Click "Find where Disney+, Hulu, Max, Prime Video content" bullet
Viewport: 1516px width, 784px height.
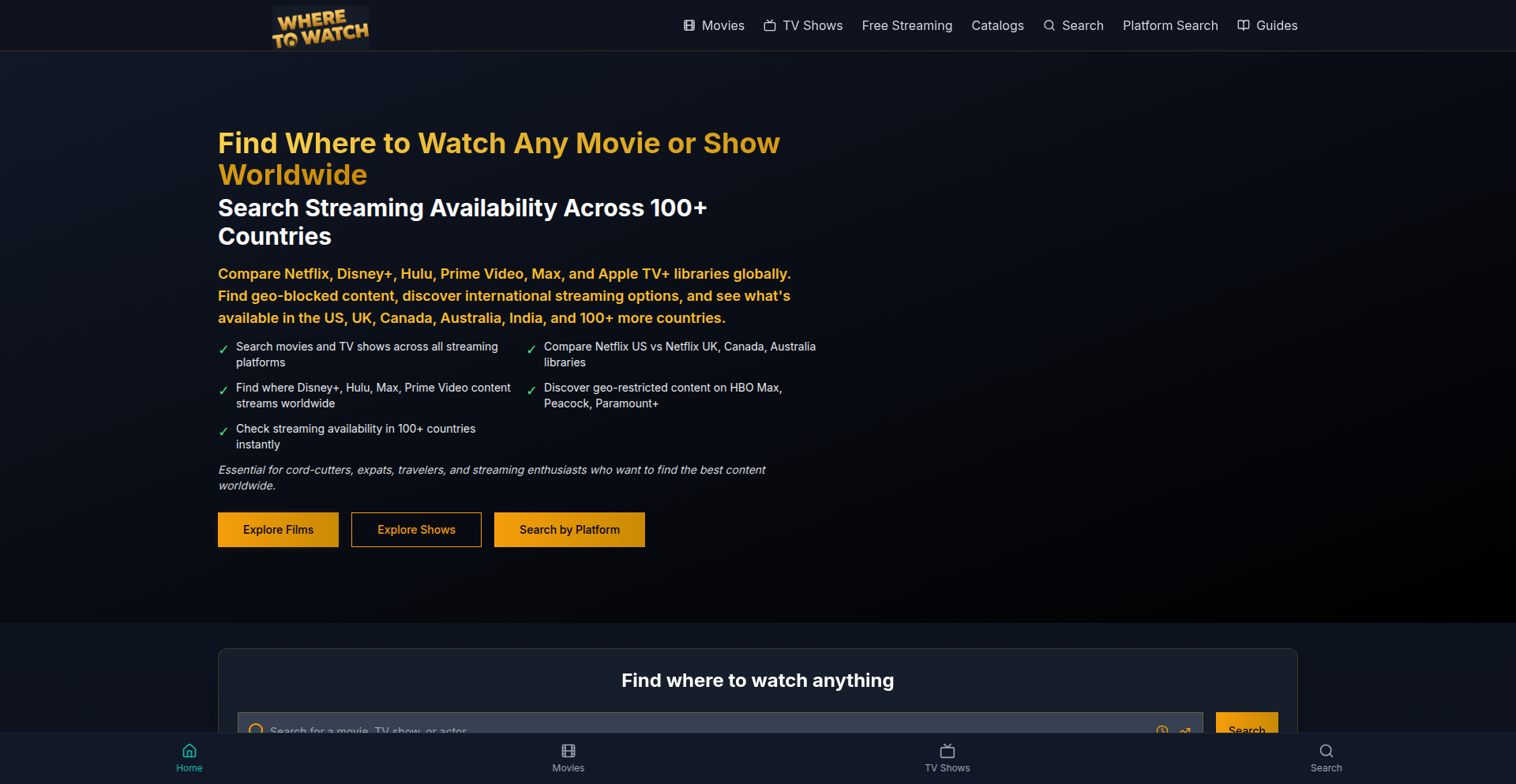pos(373,396)
